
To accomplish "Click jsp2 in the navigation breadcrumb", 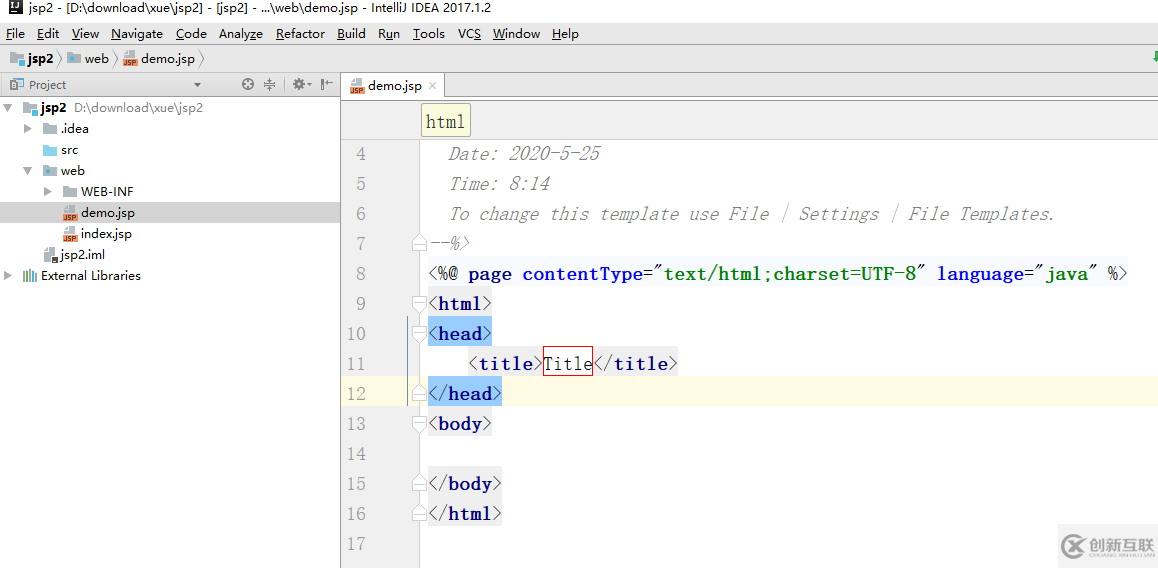I will pyautogui.click(x=41, y=58).
